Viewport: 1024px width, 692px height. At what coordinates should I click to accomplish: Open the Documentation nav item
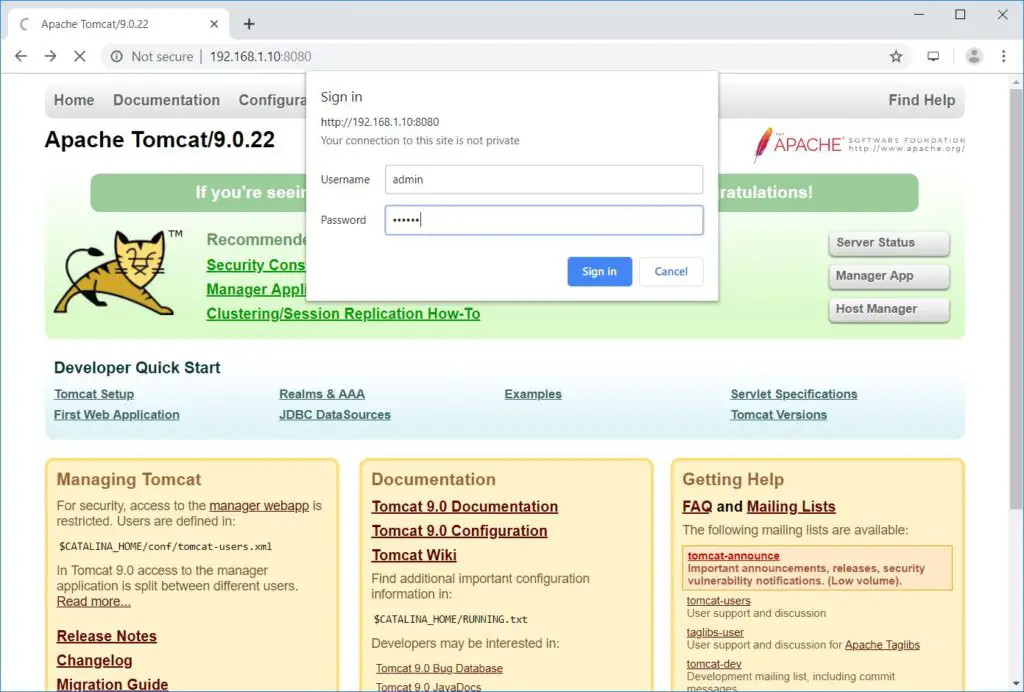(x=167, y=100)
